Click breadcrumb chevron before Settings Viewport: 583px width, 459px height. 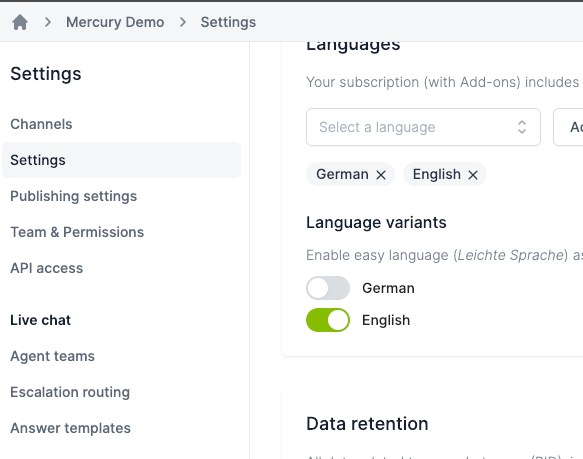[x=183, y=22]
